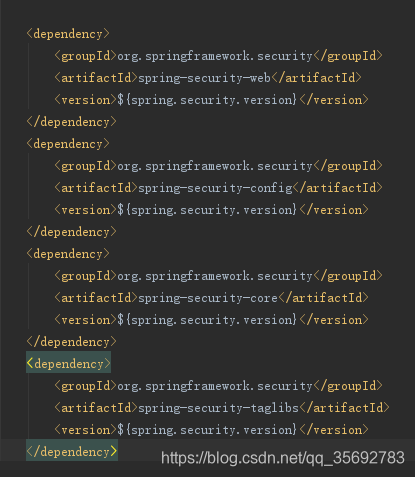Click closing </artifactId> tag after spring-security-taglibs

click(344, 408)
